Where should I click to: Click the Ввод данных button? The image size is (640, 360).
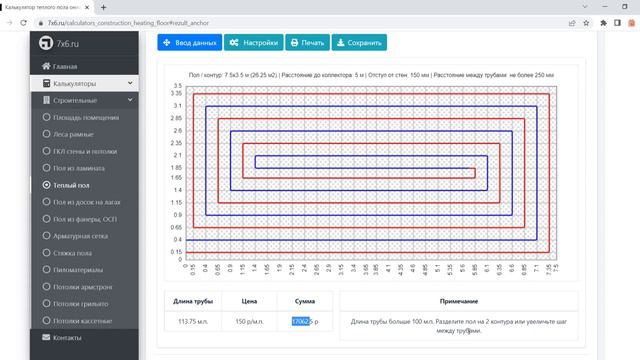point(190,42)
